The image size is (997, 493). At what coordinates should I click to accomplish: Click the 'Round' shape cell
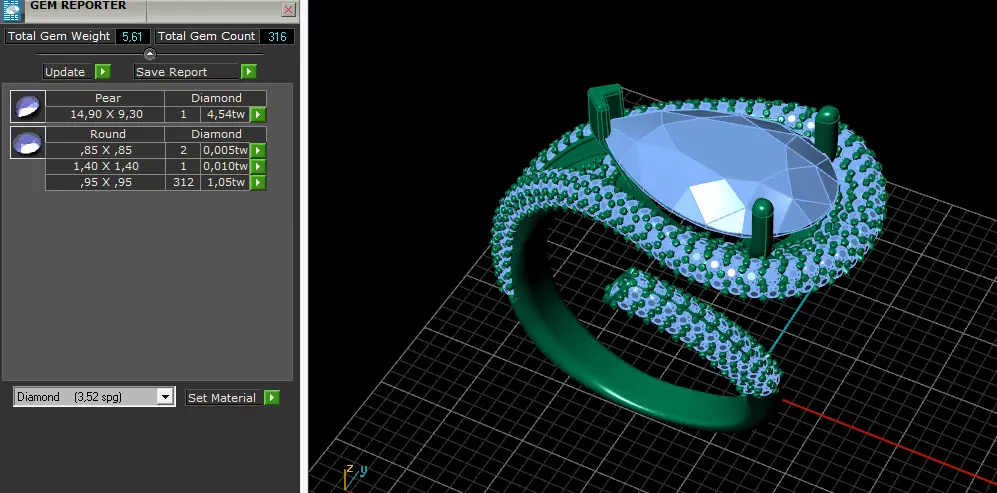(105, 134)
